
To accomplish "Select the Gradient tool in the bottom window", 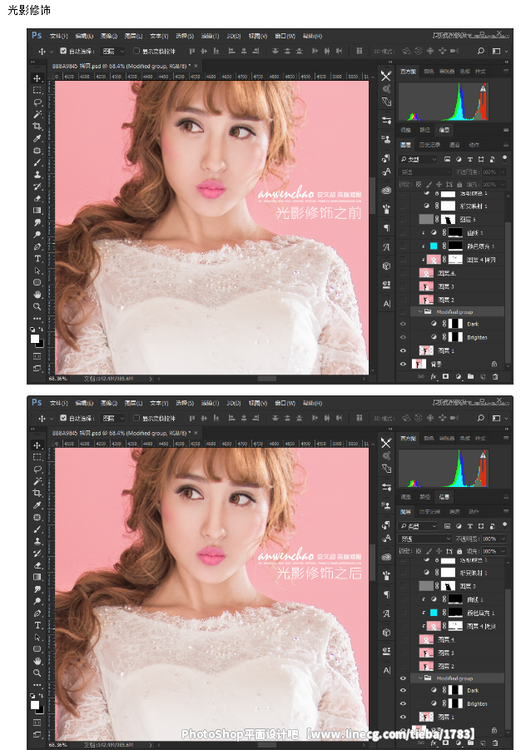I will (37, 577).
